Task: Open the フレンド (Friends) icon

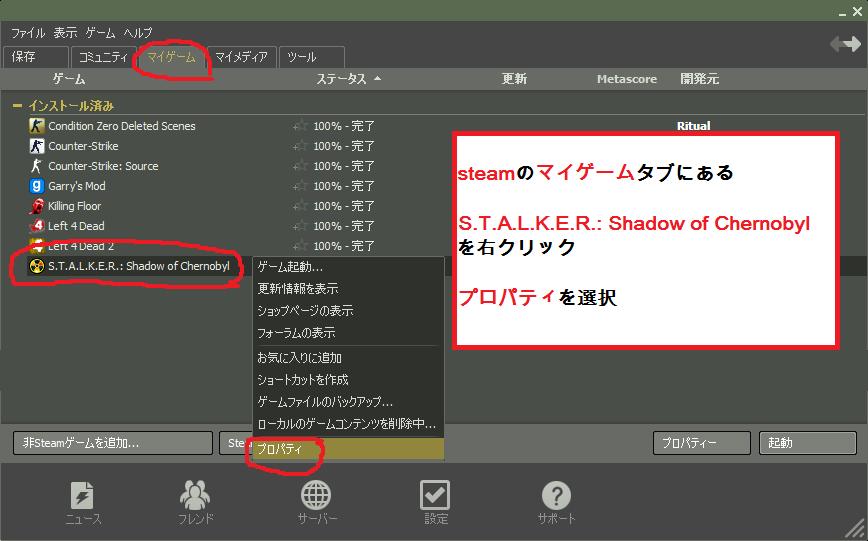Action: point(195,494)
